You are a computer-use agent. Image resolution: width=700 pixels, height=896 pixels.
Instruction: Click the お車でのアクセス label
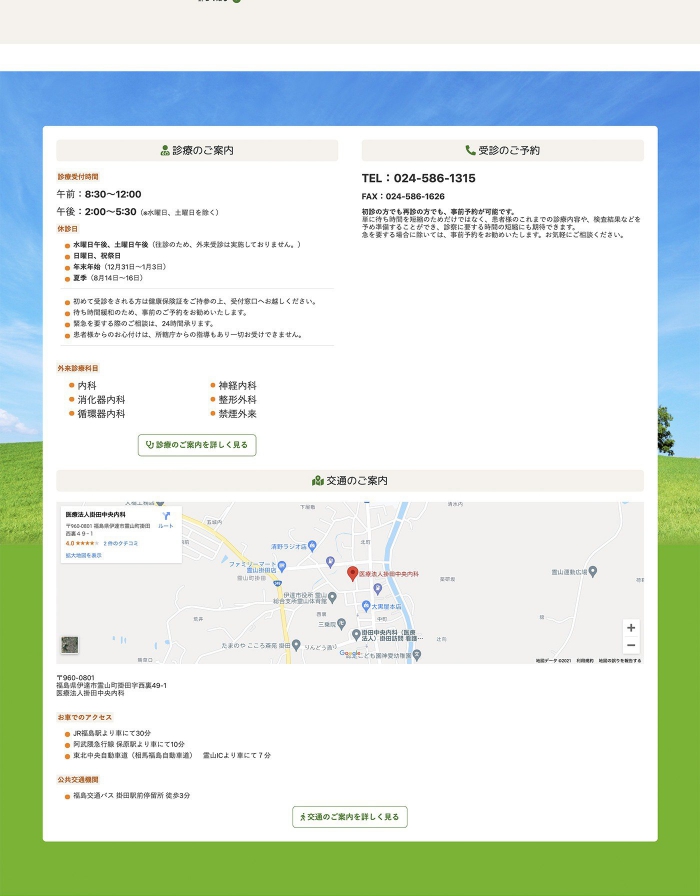[x=85, y=718]
